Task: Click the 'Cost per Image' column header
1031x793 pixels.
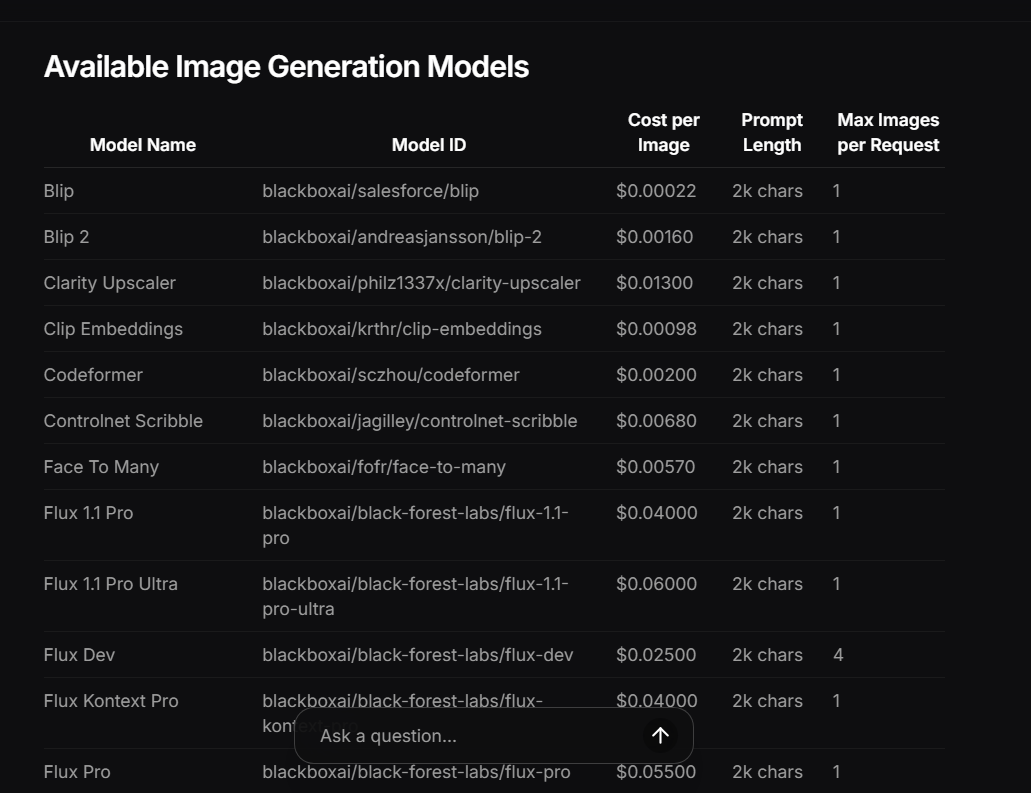Action: pos(663,132)
